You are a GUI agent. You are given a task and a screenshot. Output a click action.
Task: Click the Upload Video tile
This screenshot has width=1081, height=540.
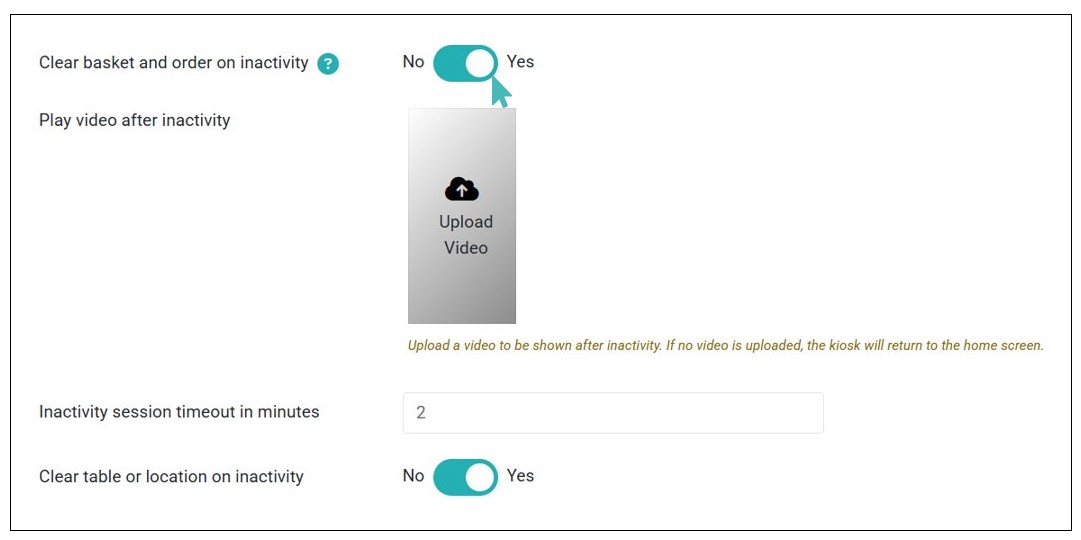462,216
